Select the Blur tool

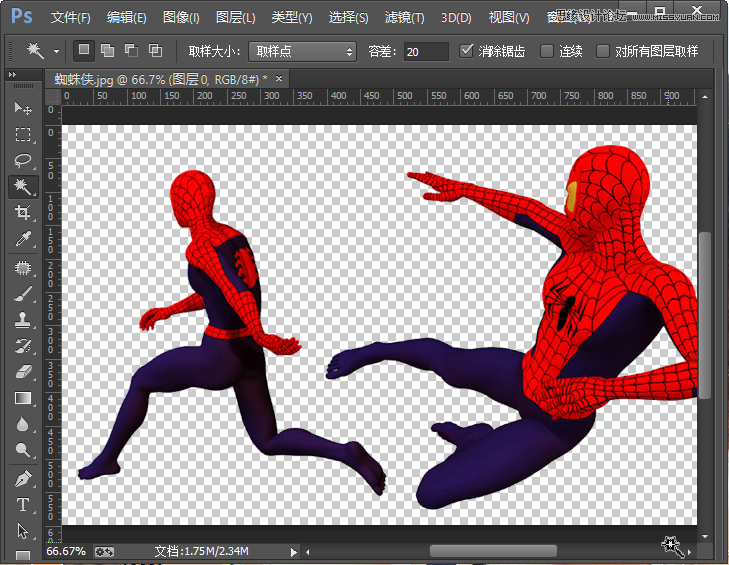(x=23, y=424)
